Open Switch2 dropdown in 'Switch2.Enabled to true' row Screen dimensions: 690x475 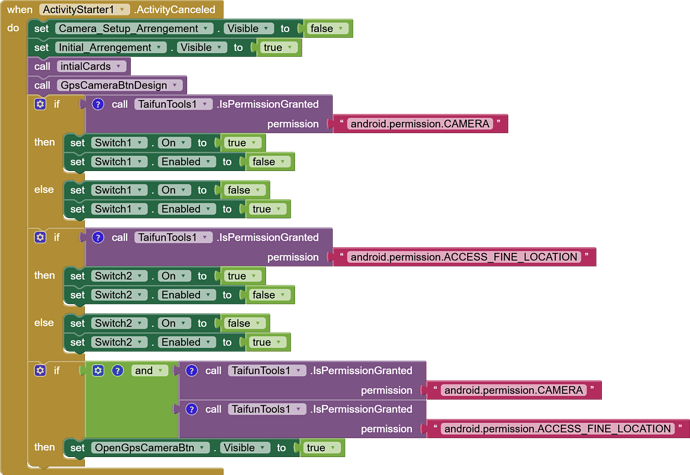(119, 342)
